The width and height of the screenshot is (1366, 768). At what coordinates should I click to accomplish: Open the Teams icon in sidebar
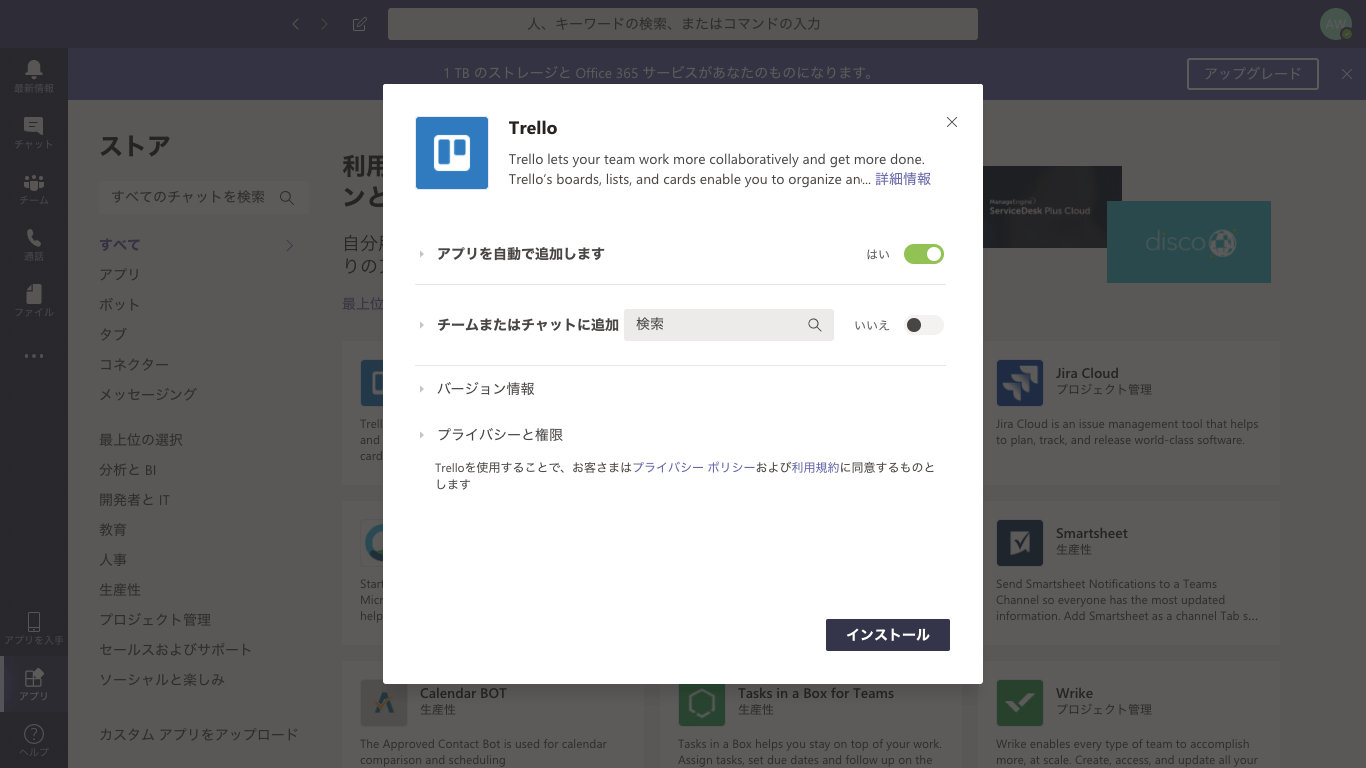pyautogui.click(x=33, y=183)
